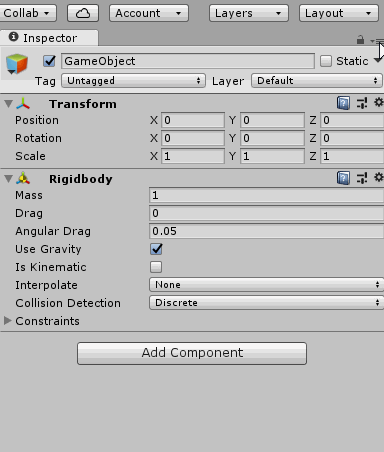Open the Inspector panel options menu

(x=378, y=41)
